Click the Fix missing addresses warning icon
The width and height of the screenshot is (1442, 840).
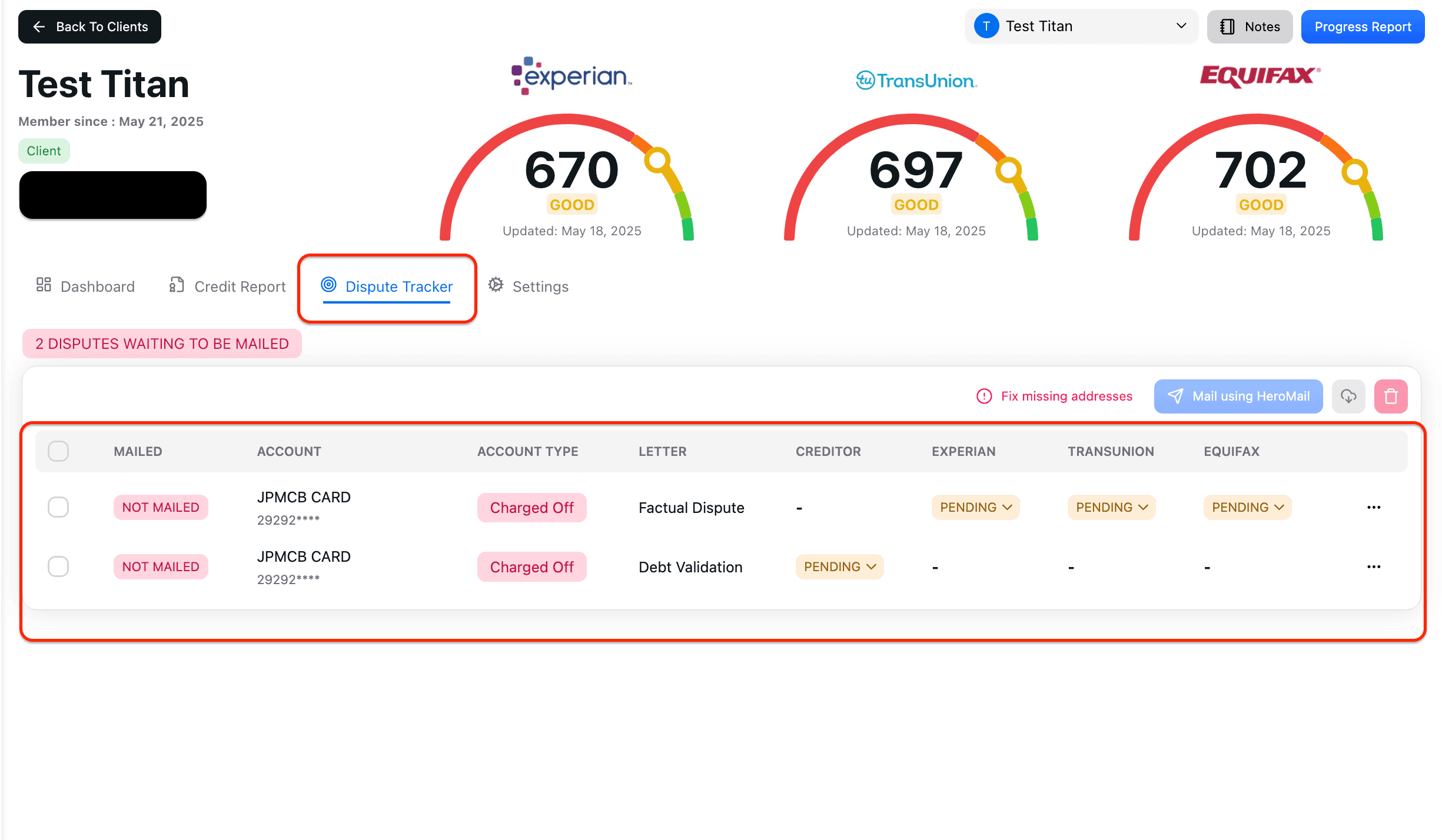click(x=984, y=396)
